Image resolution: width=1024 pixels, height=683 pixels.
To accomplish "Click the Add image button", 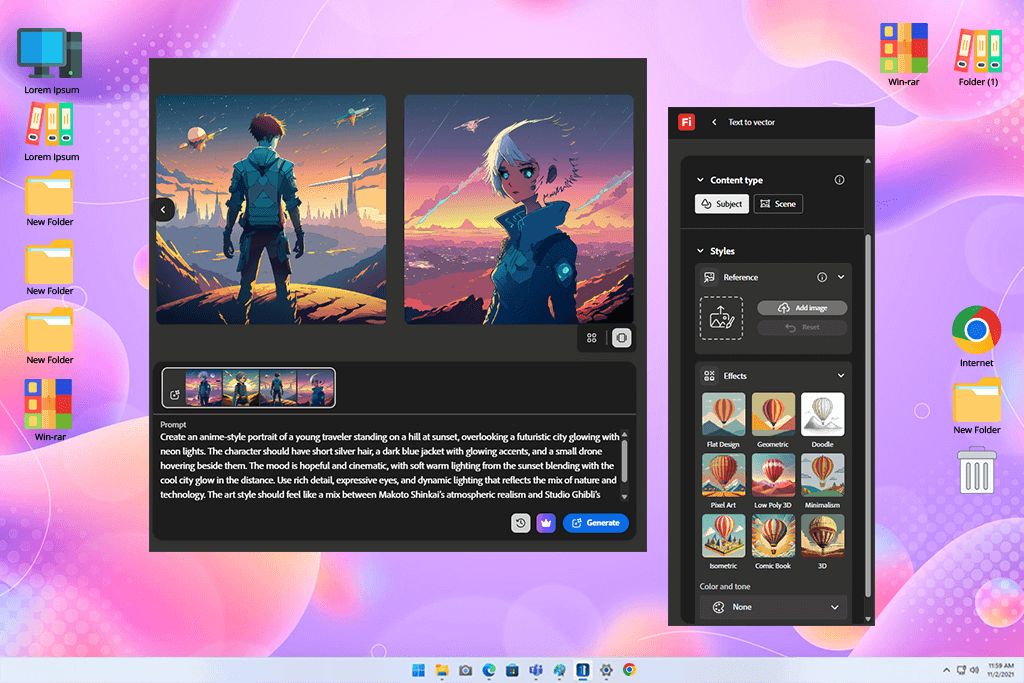I will click(x=802, y=308).
